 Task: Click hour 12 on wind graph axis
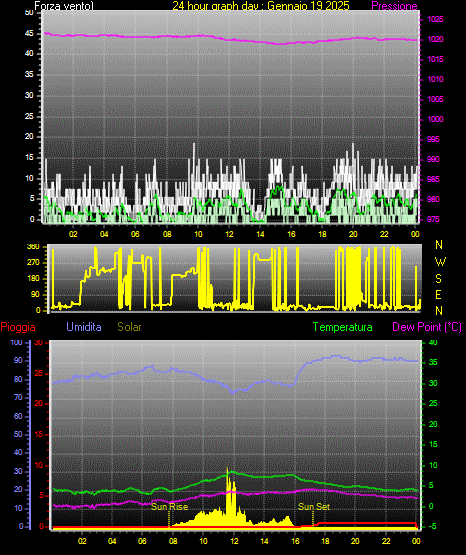click(x=229, y=234)
